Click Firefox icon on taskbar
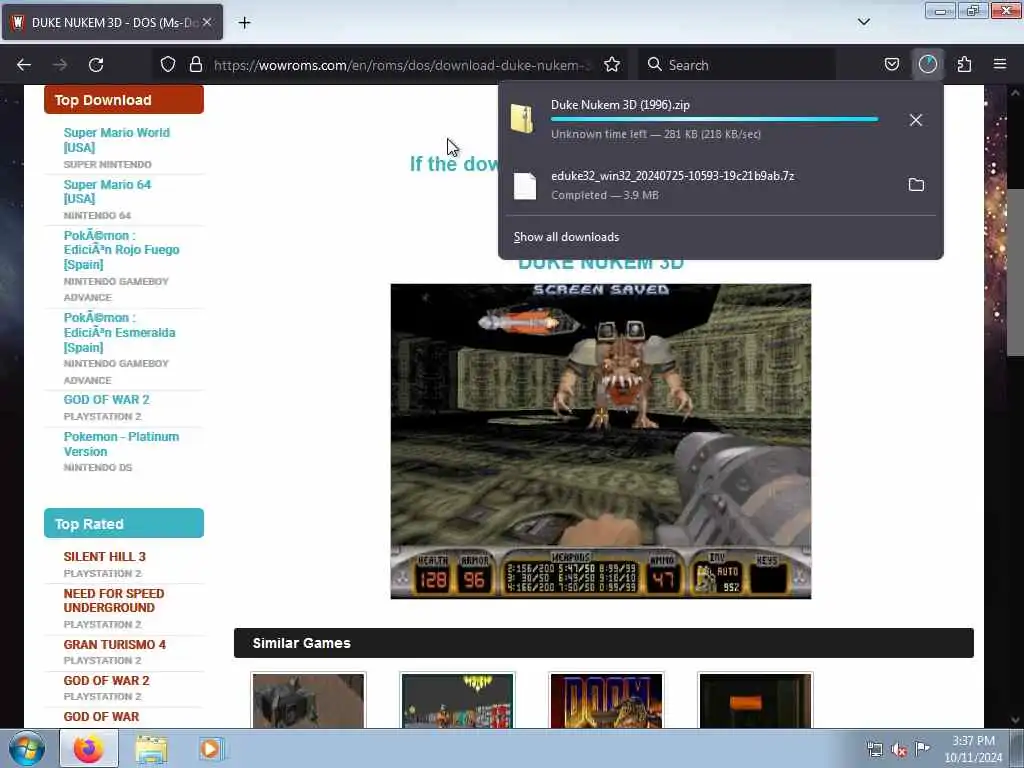The width and height of the screenshot is (1024, 768). click(x=89, y=748)
